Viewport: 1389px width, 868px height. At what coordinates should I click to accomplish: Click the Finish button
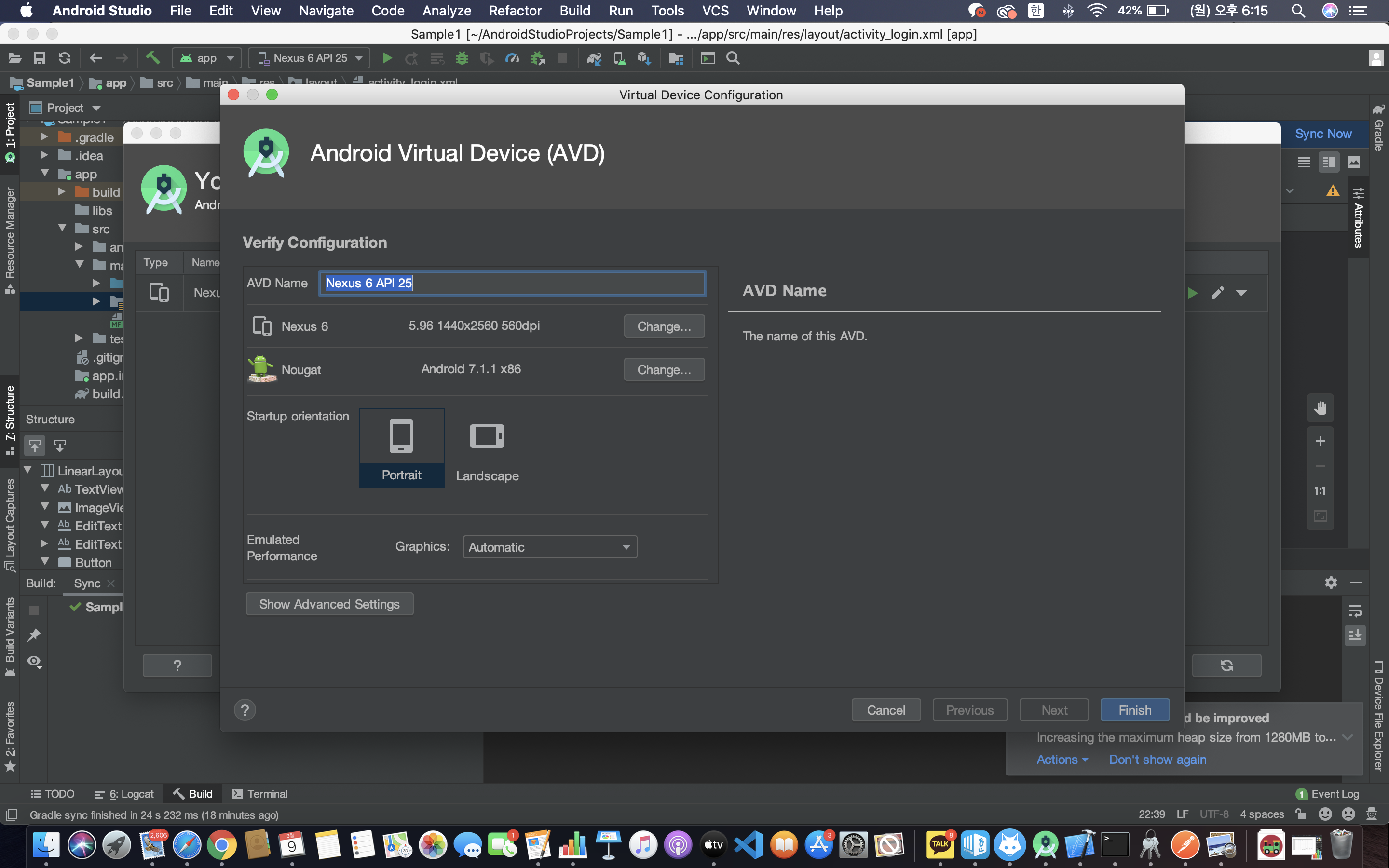click(1134, 710)
